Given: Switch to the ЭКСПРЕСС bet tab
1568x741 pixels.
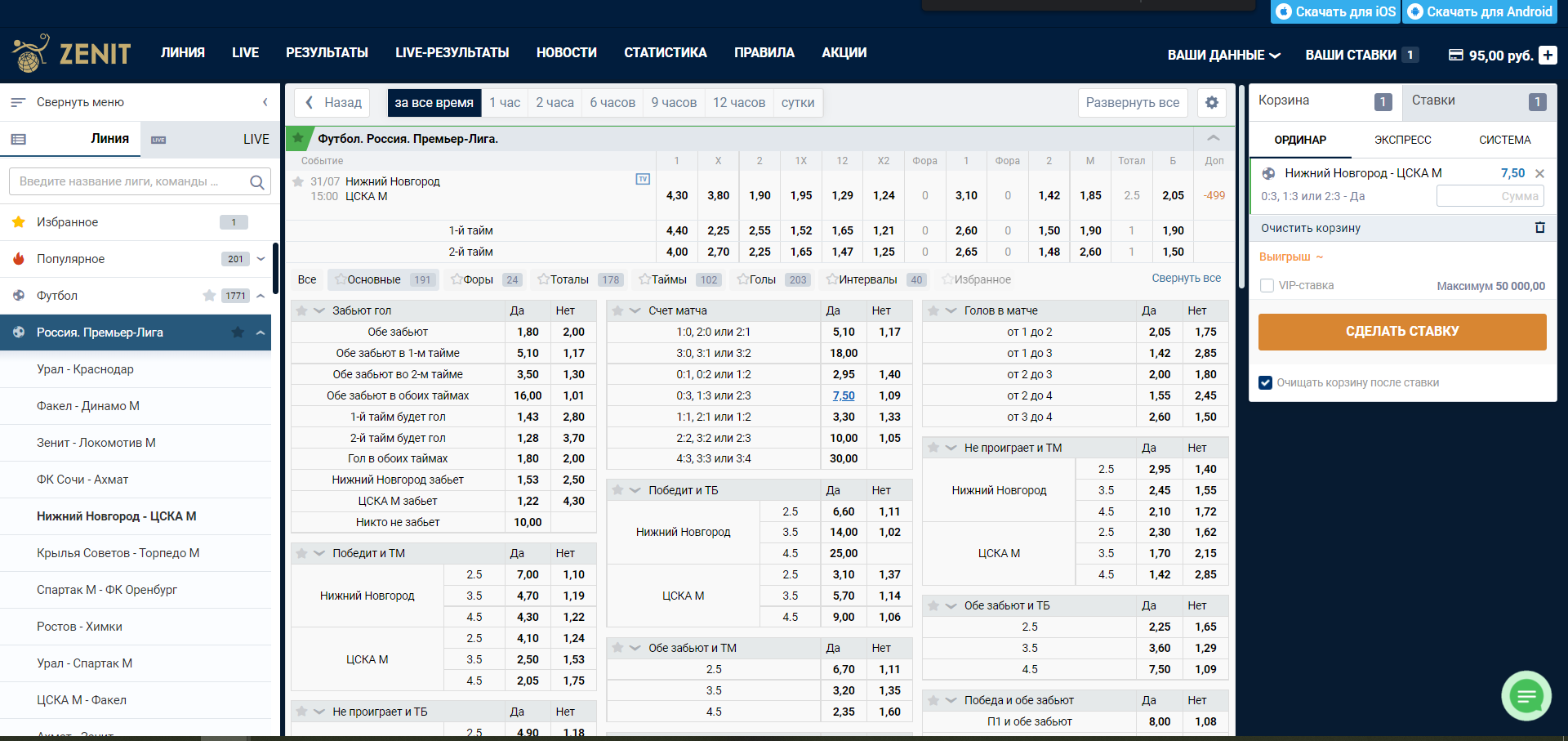Looking at the screenshot, I should [x=1402, y=140].
